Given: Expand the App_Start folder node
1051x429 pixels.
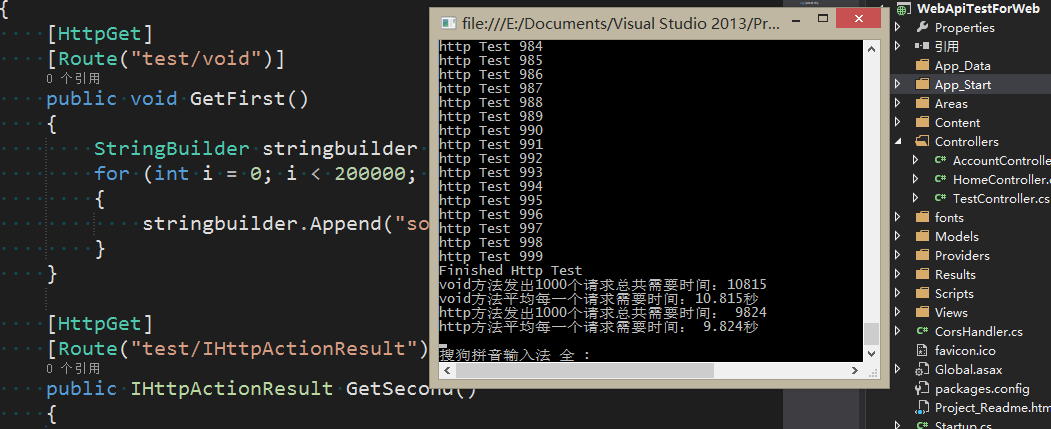Looking at the screenshot, I should (898, 84).
